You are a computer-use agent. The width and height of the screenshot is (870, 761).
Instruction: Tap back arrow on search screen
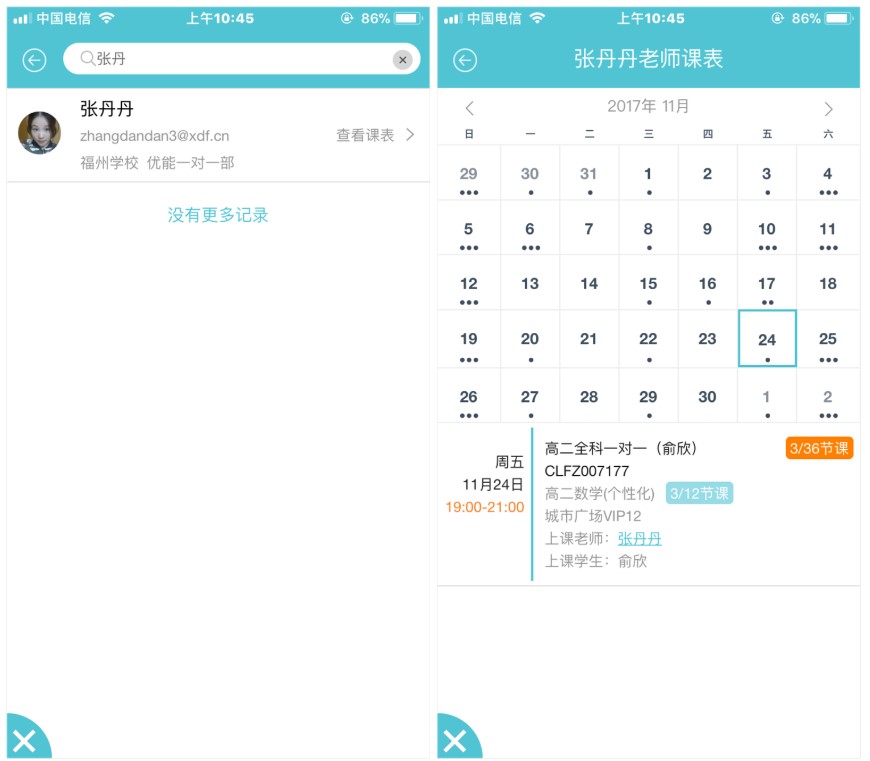tap(34, 60)
